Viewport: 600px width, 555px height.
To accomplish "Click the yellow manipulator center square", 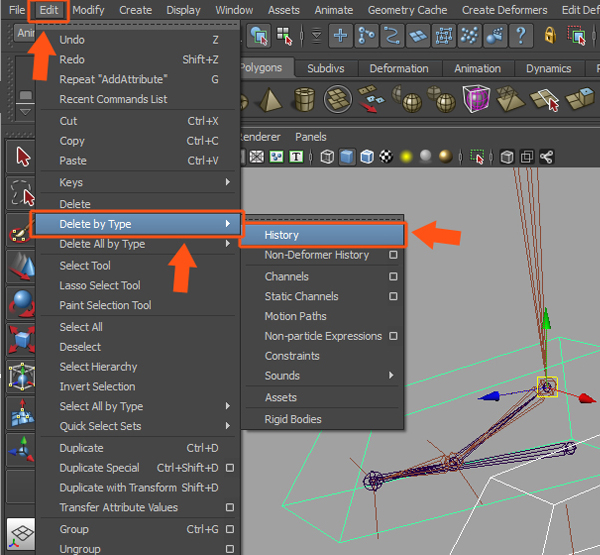I will [547, 387].
